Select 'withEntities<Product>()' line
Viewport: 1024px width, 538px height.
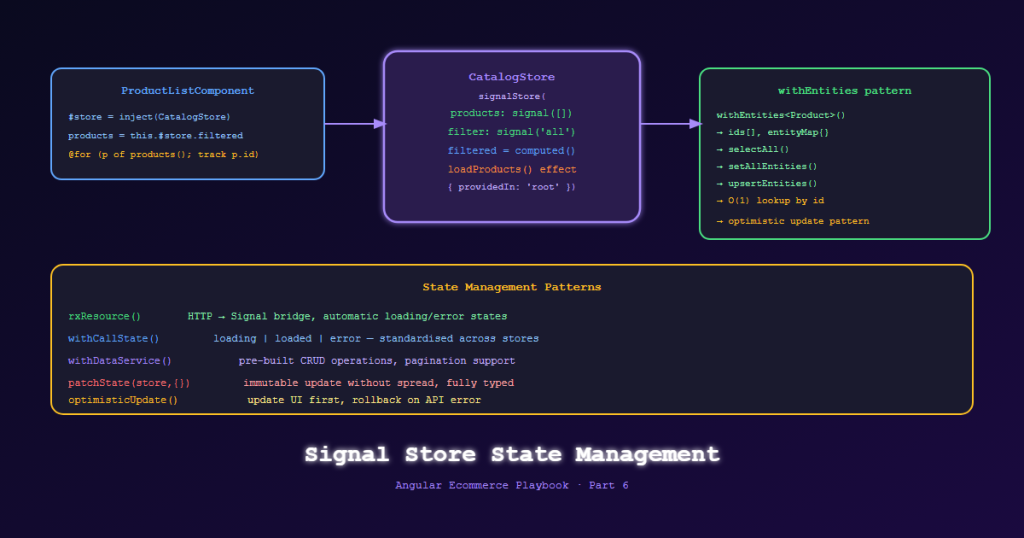[780, 116]
